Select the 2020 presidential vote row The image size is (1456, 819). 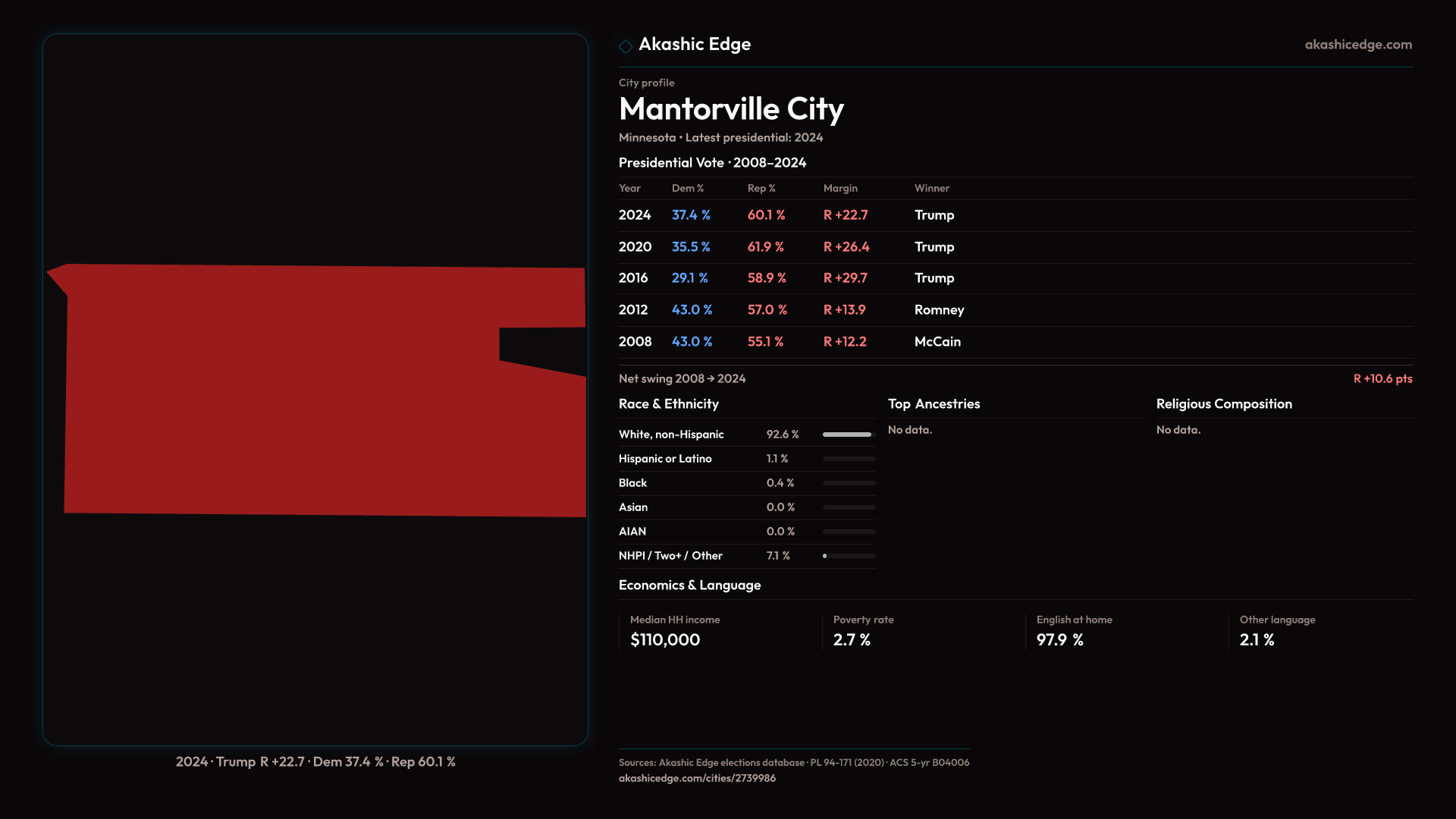tap(635, 247)
